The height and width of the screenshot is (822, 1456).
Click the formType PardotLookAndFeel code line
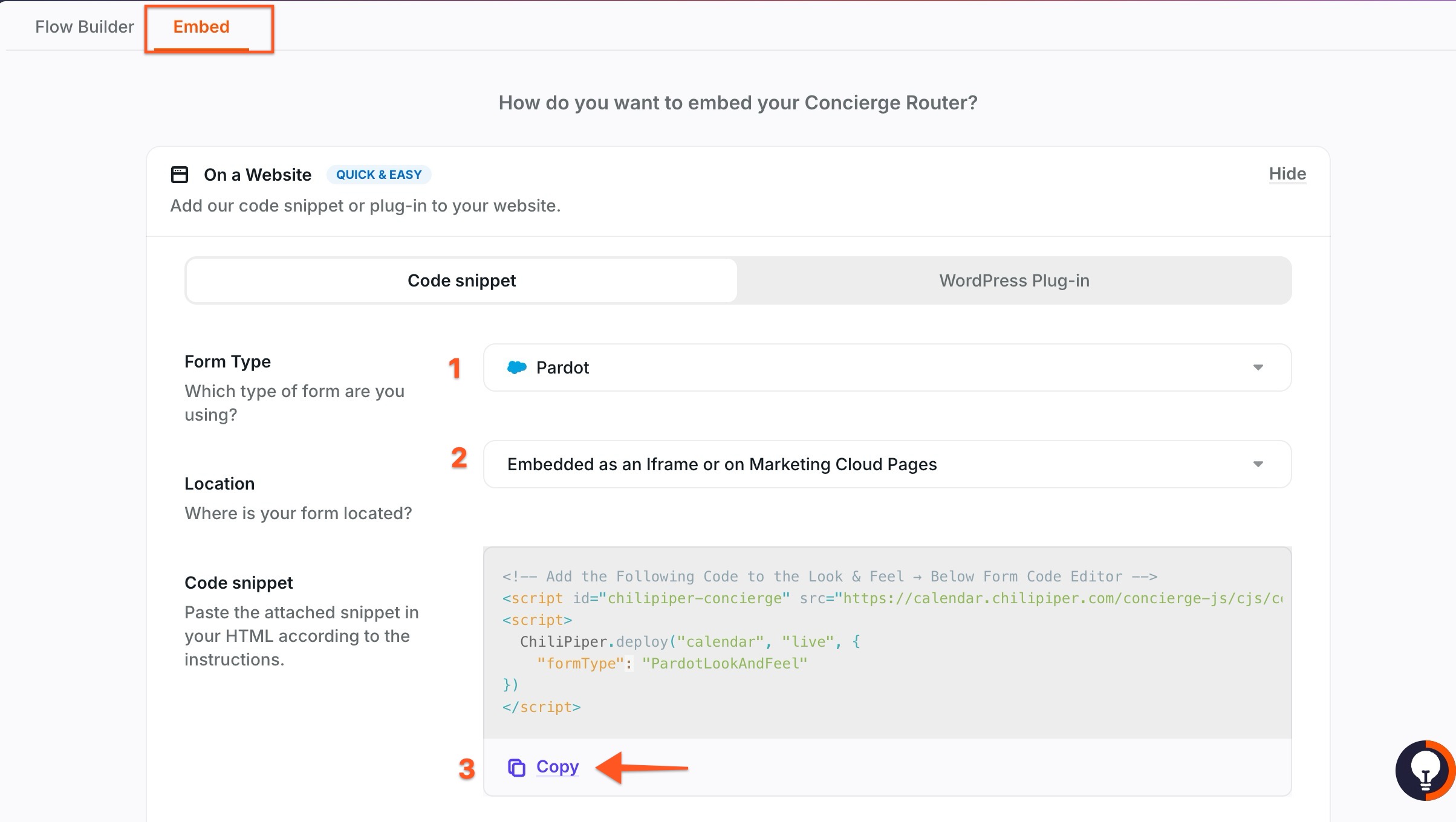coord(671,664)
